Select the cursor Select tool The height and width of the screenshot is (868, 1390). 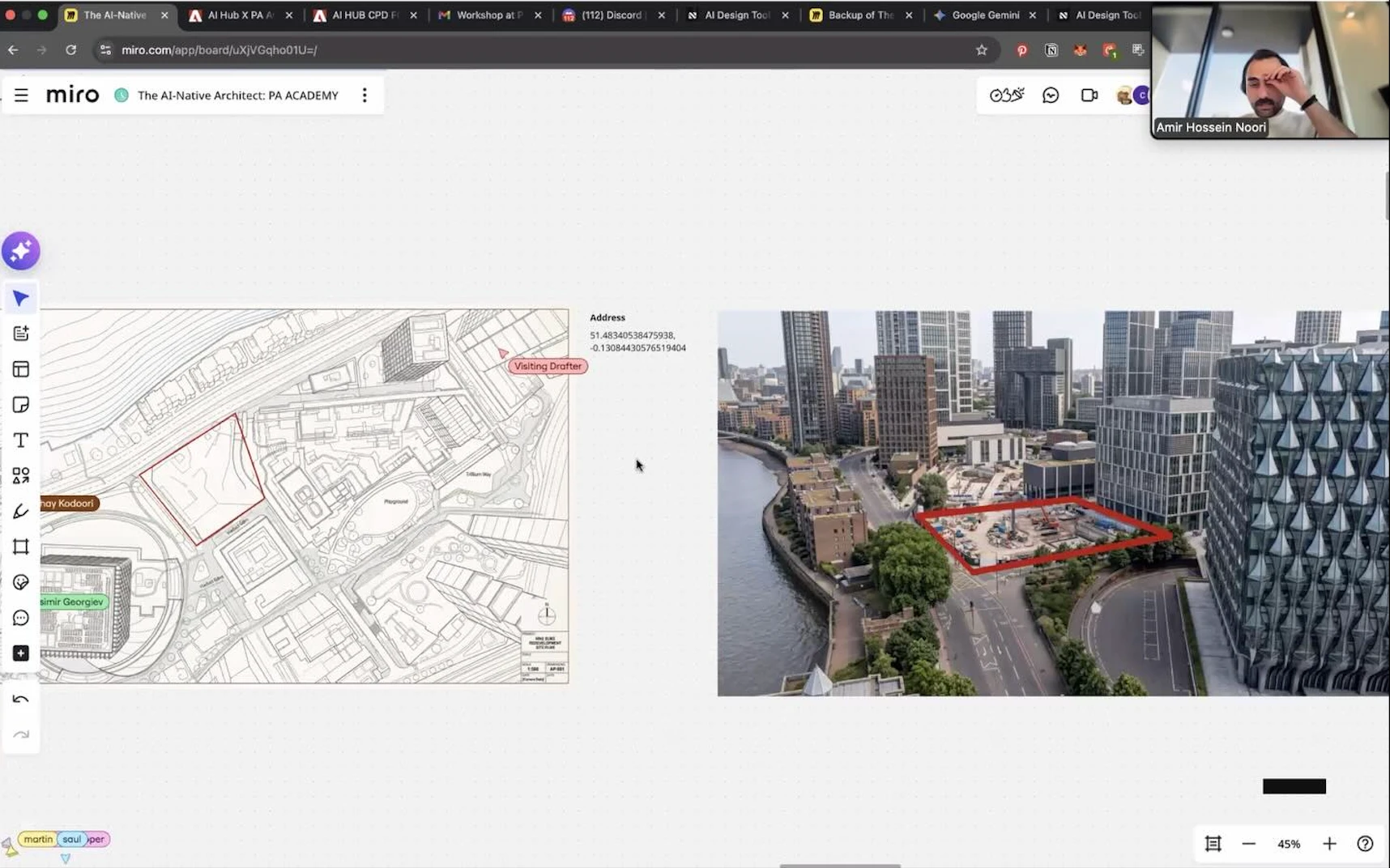click(21, 299)
